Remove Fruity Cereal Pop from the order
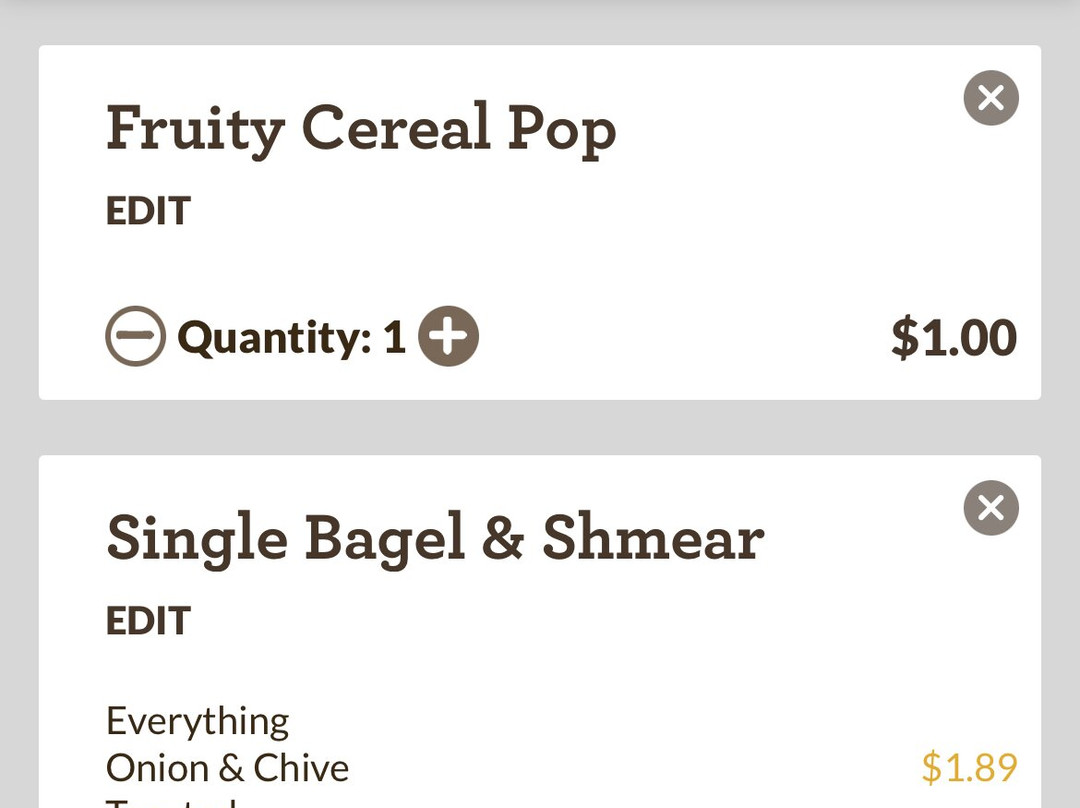1080x808 pixels. (991, 98)
